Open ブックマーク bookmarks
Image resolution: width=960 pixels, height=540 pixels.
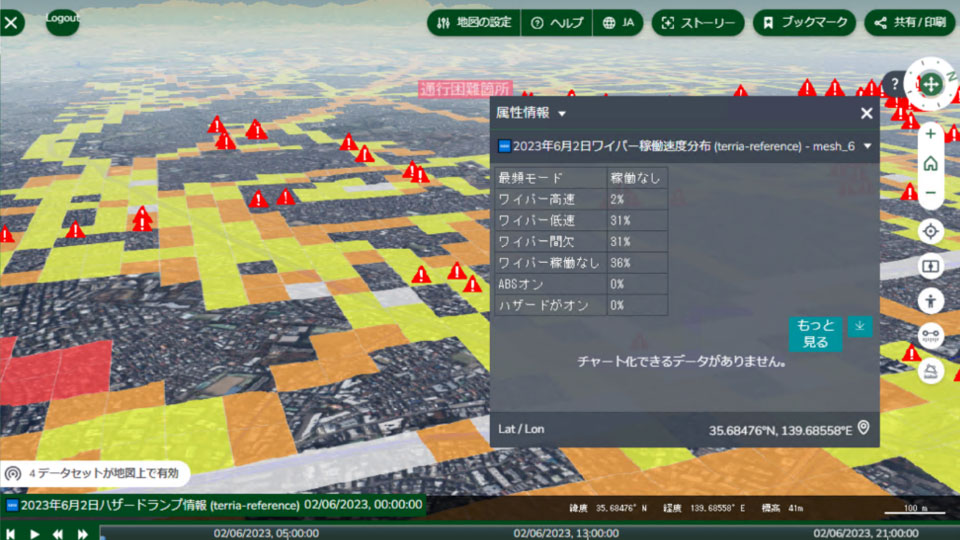click(804, 23)
